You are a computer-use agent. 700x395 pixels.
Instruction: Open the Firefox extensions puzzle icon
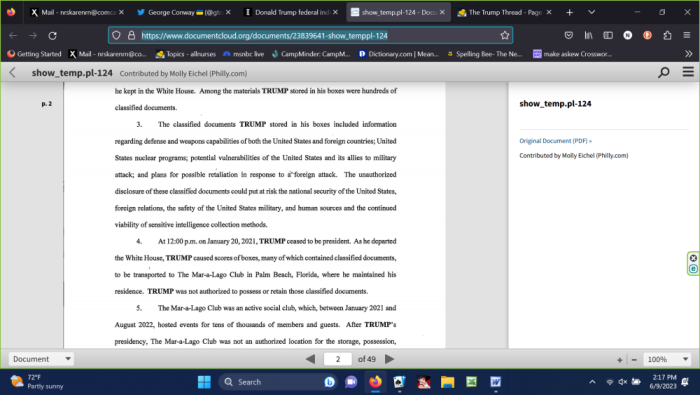click(667, 35)
